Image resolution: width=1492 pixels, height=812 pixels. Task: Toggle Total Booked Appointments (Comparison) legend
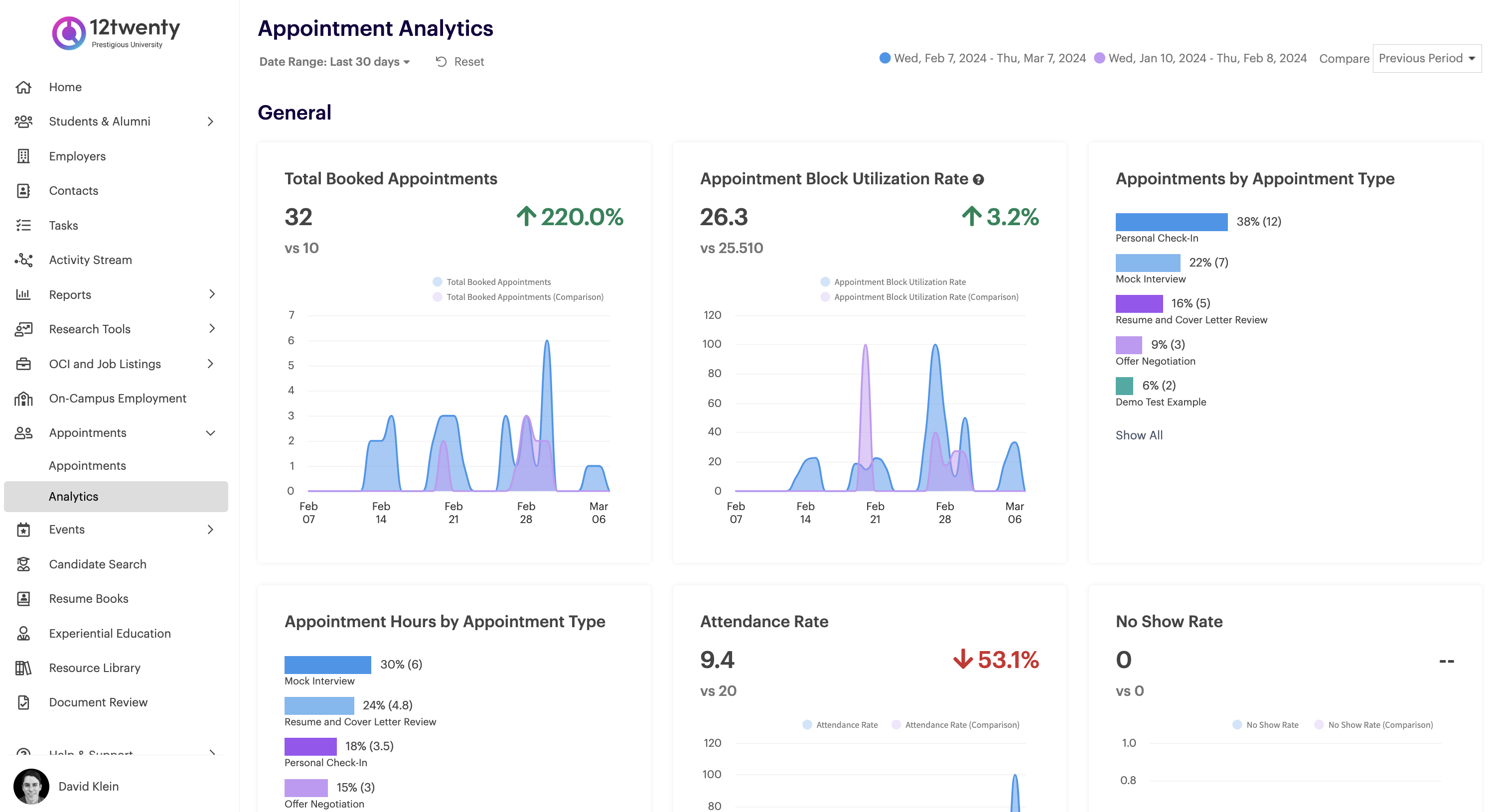(x=518, y=297)
